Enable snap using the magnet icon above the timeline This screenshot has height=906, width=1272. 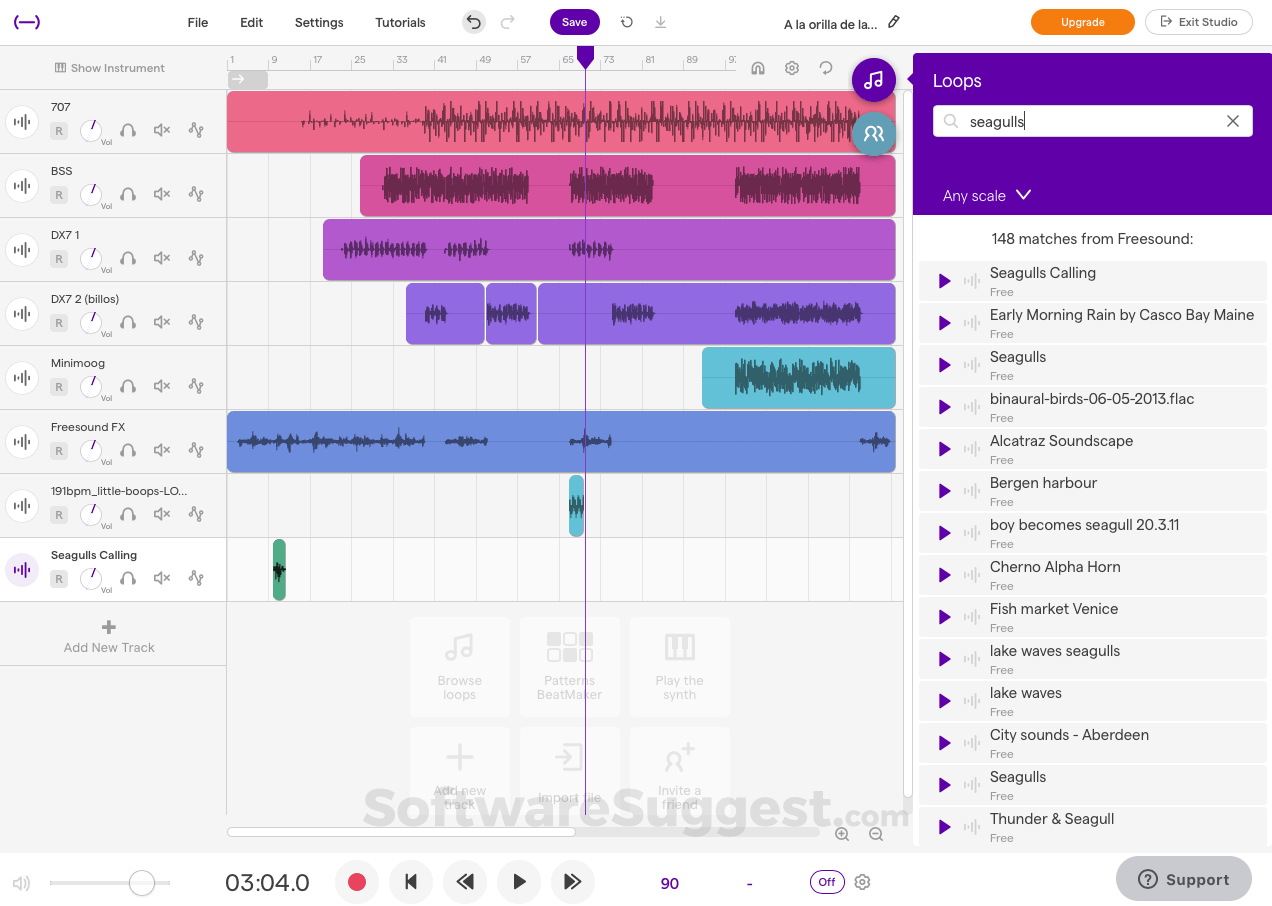click(x=757, y=68)
